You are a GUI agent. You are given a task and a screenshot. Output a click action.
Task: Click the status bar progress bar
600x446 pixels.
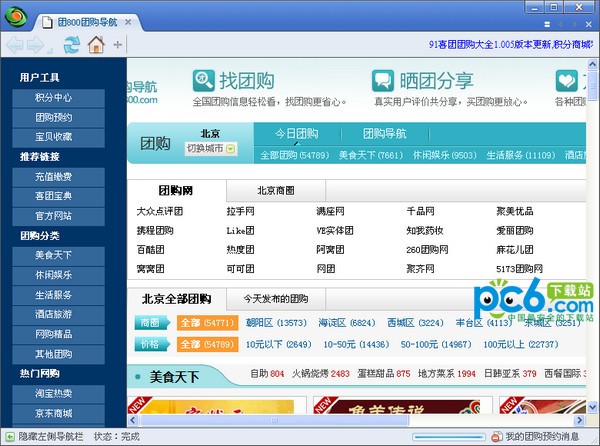tap(448, 436)
